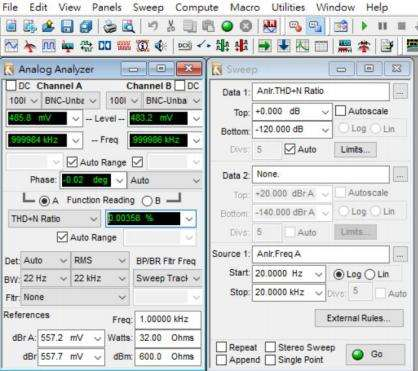The width and height of the screenshot is (418, 371).
Task: Check the Channel A DC checkbox
Action: click(x=11, y=86)
